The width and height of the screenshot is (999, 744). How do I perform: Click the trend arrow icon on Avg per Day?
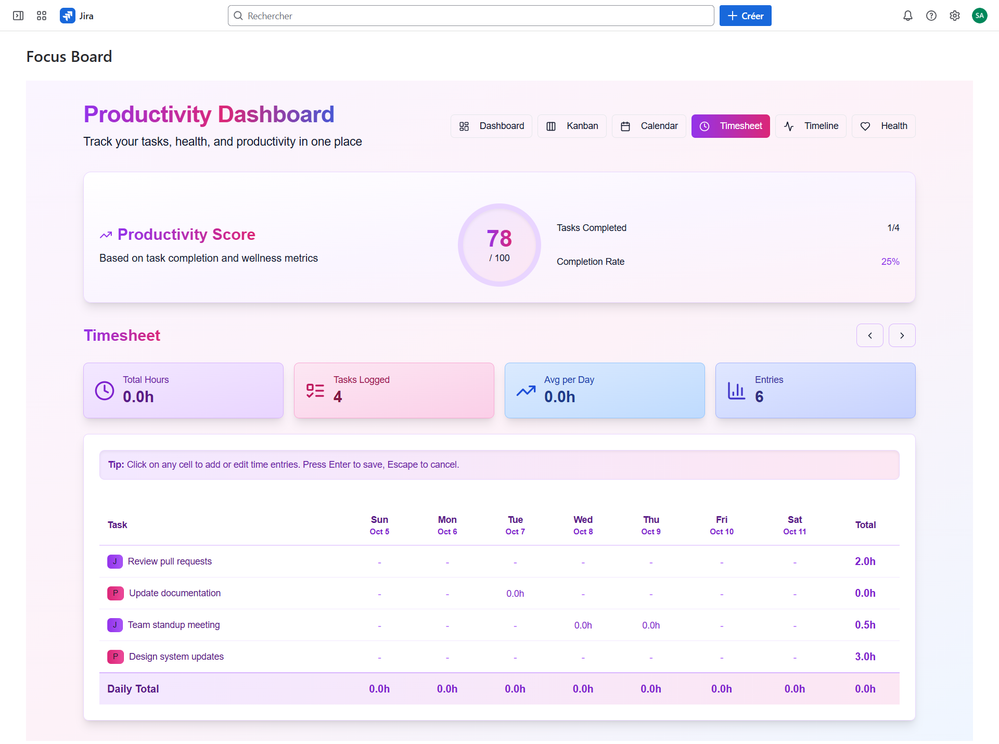tap(525, 390)
